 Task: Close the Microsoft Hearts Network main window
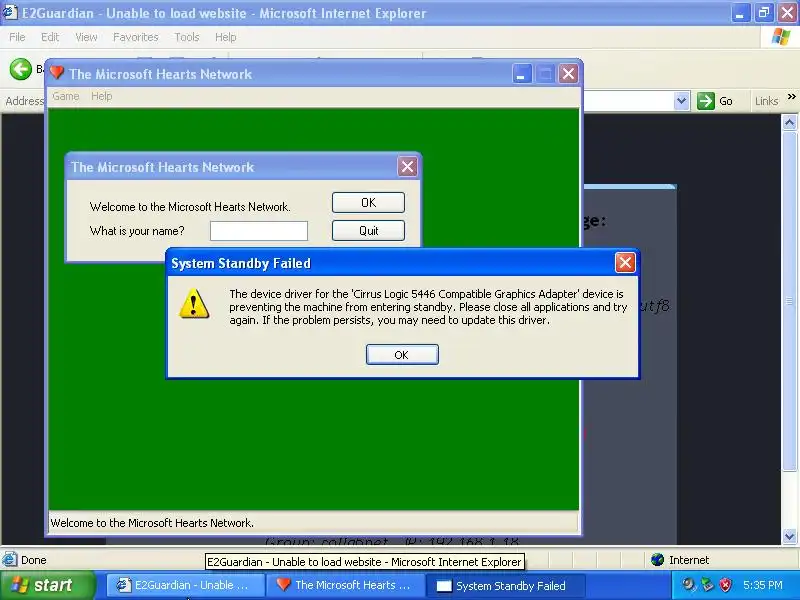pyautogui.click(x=568, y=74)
